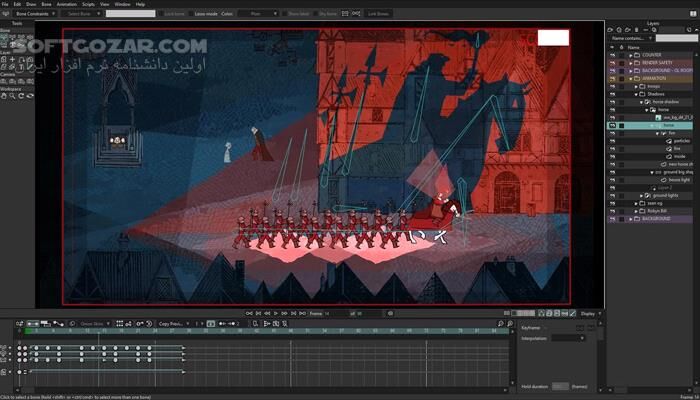Click the bone tool options icon at toolbar start

click(x=5, y=14)
